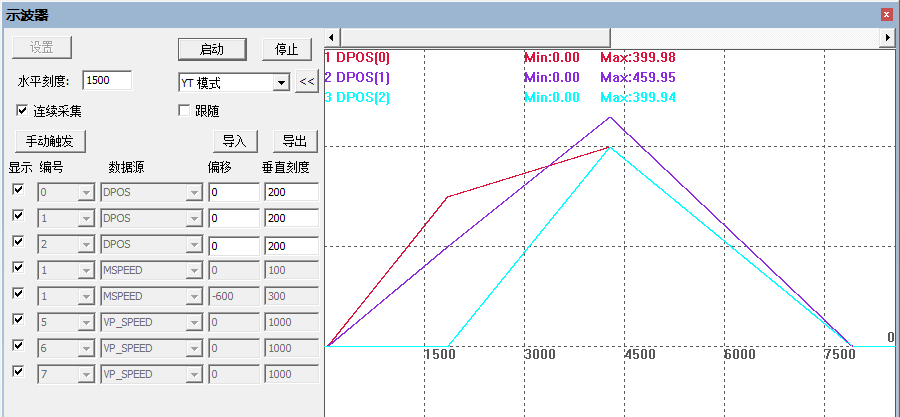
Task: Click the 'Max:459.95' value in the legend
Action: [638, 77]
